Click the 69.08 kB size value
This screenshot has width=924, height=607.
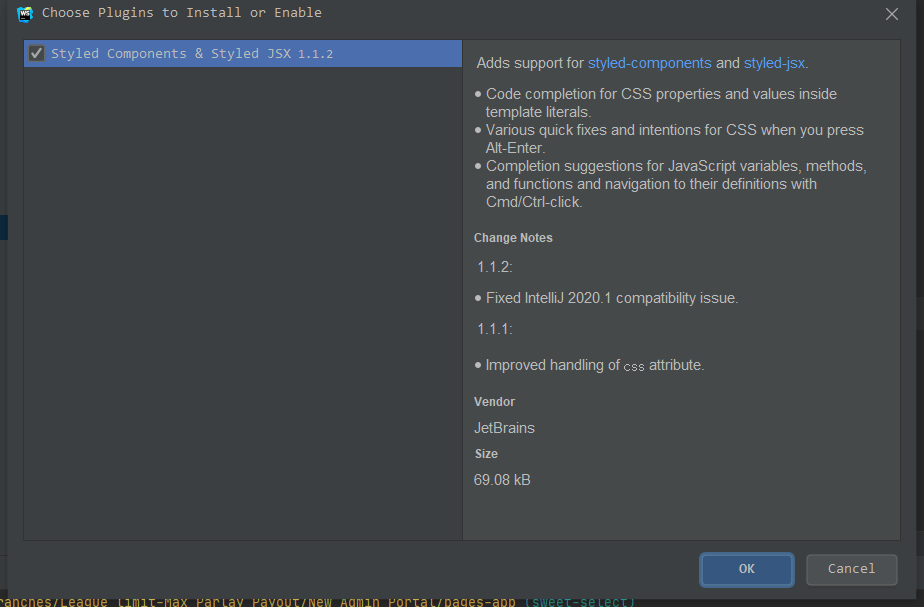(x=502, y=480)
